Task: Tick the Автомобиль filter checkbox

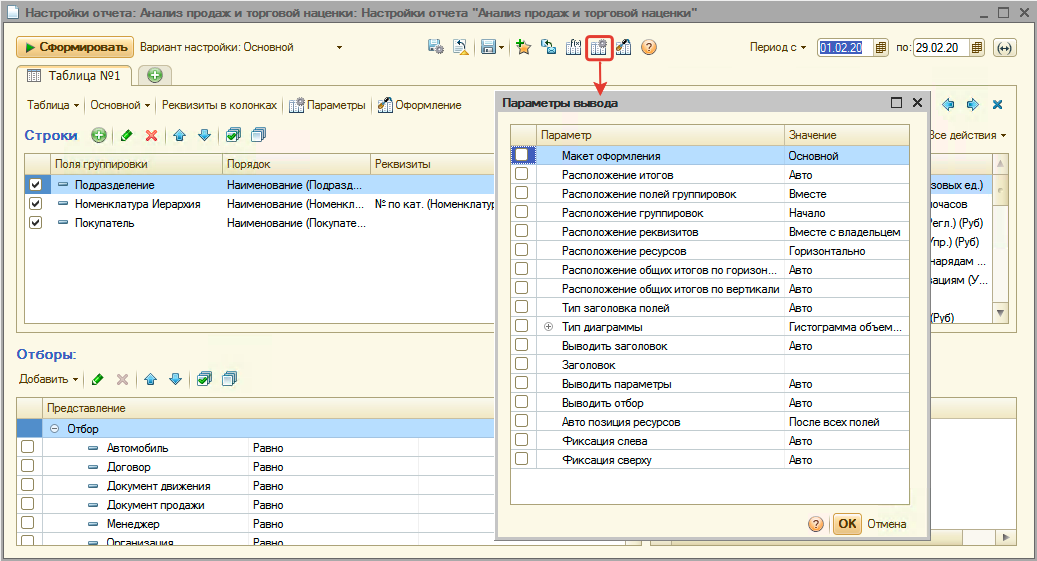Action: pyautogui.click(x=28, y=448)
